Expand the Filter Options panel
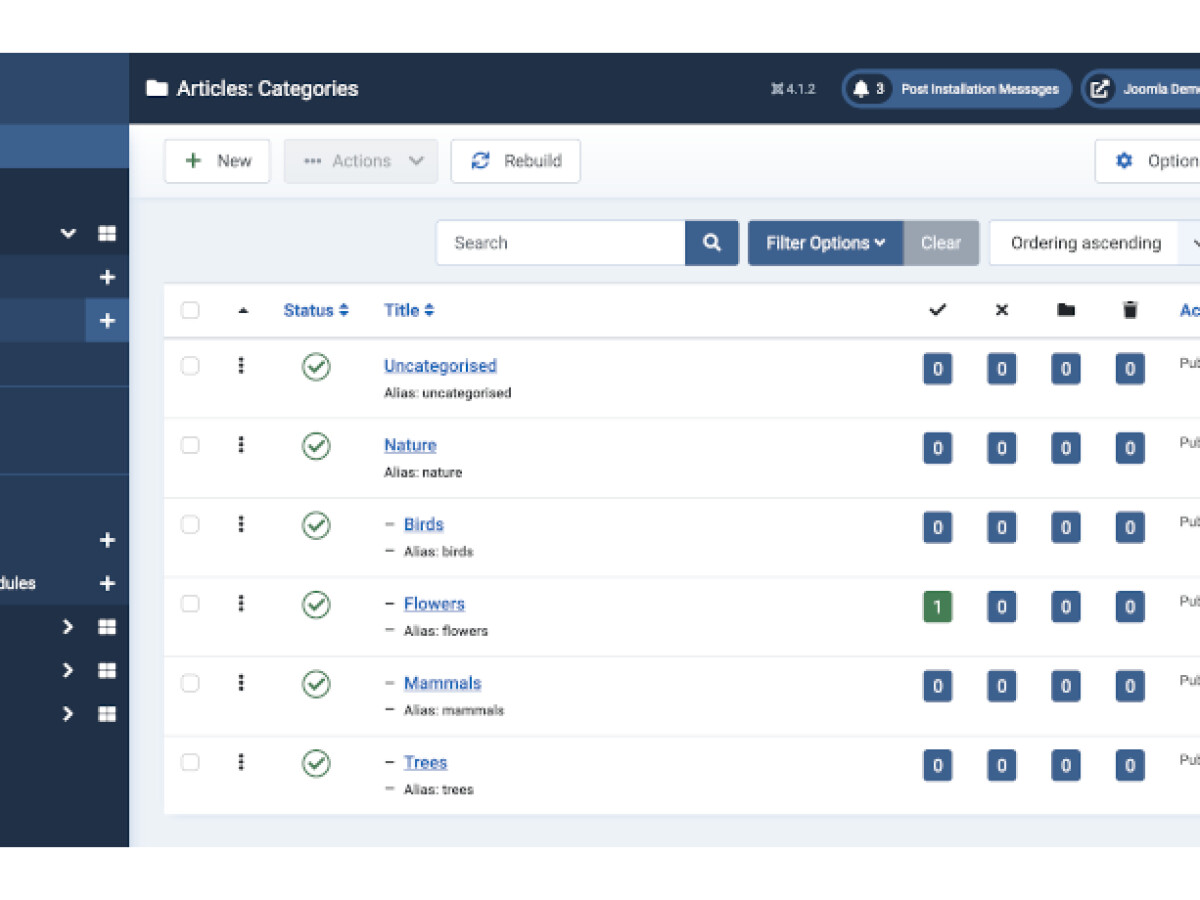Screen dimensions: 1200x900 point(826,243)
